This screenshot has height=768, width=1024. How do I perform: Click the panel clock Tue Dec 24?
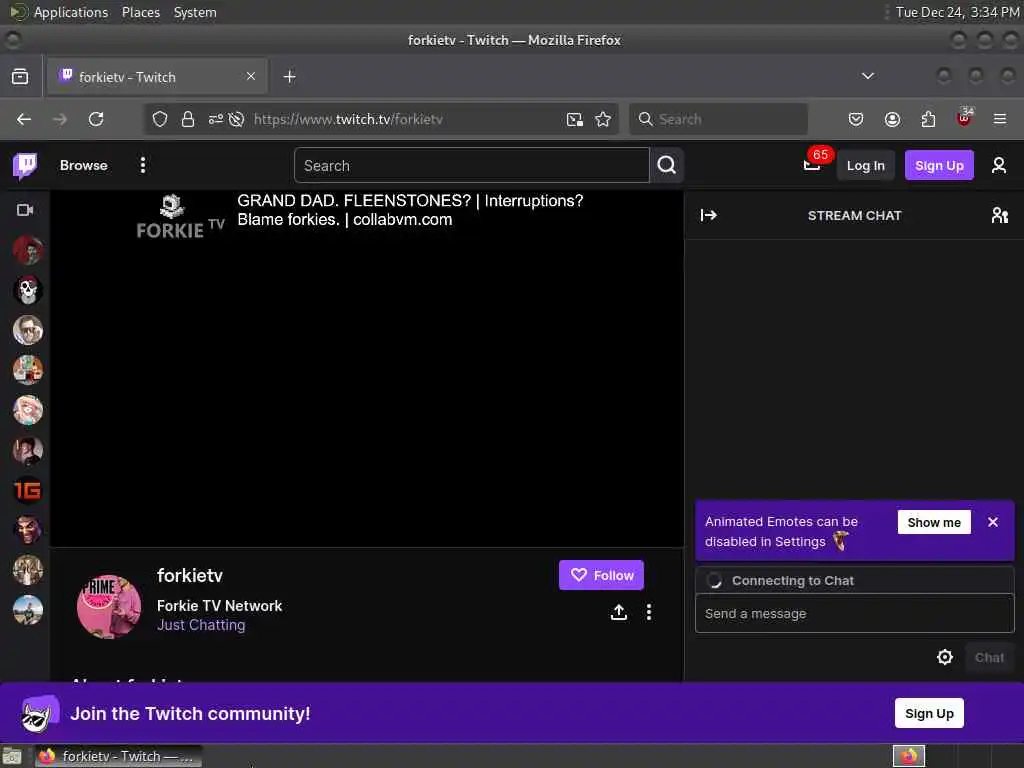pyautogui.click(x=957, y=12)
